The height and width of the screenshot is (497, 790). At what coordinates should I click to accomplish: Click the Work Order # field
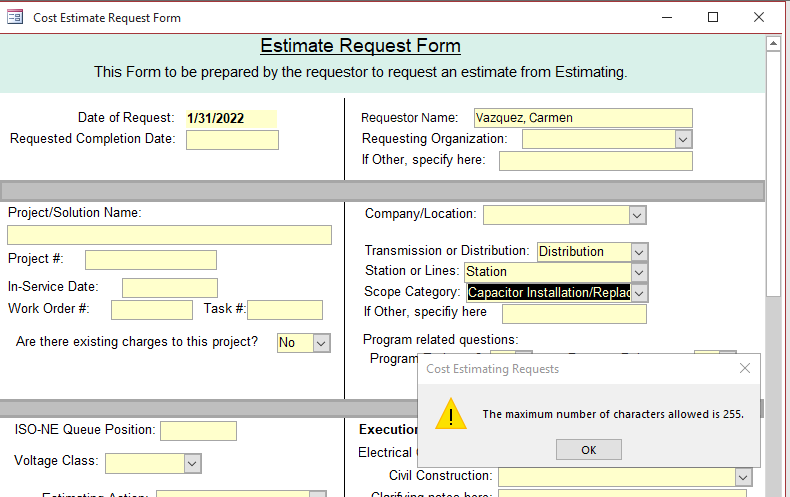click(x=151, y=310)
